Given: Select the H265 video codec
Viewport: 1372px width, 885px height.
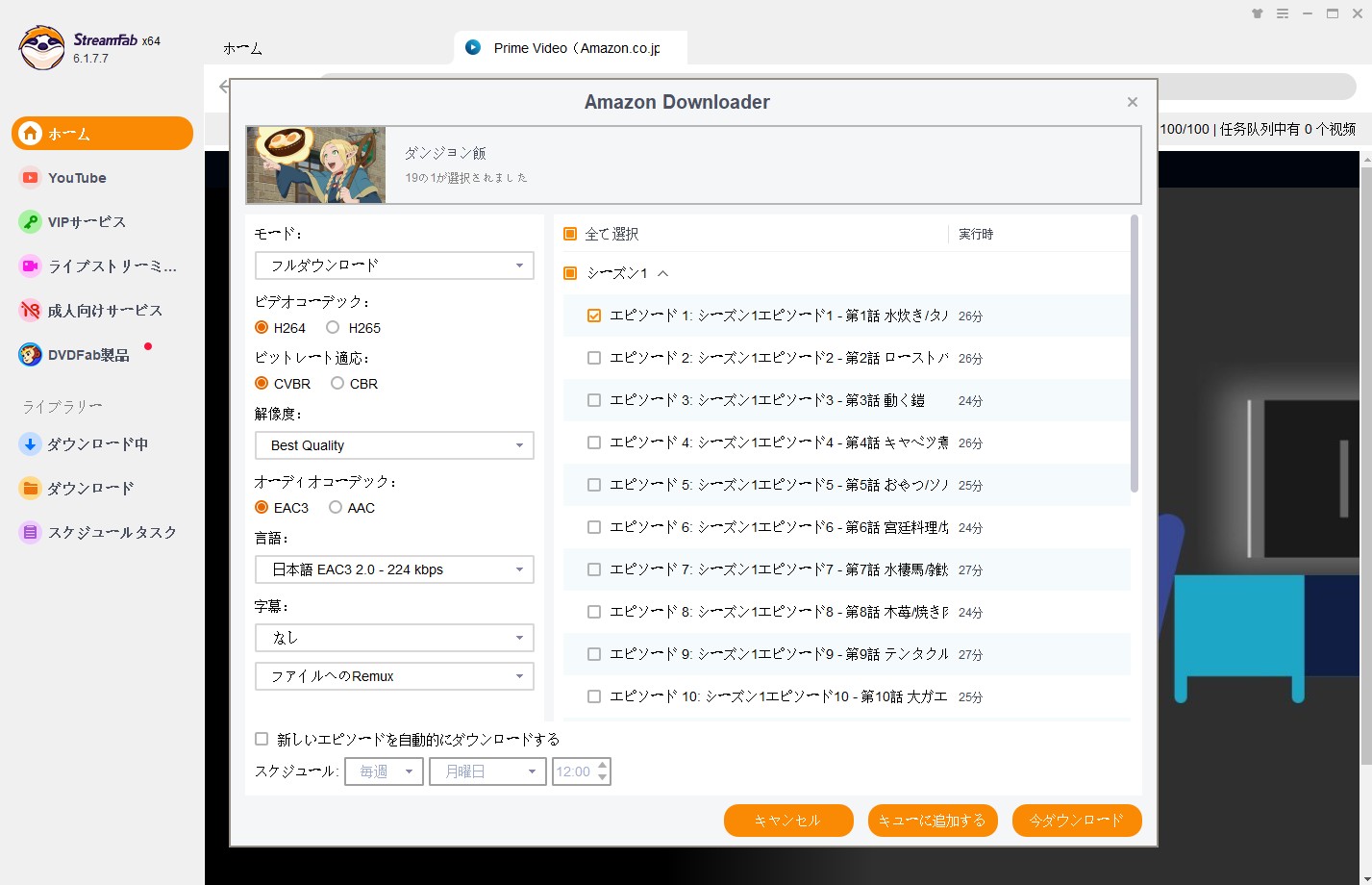Looking at the screenshot, I should (x=333, y=328).
